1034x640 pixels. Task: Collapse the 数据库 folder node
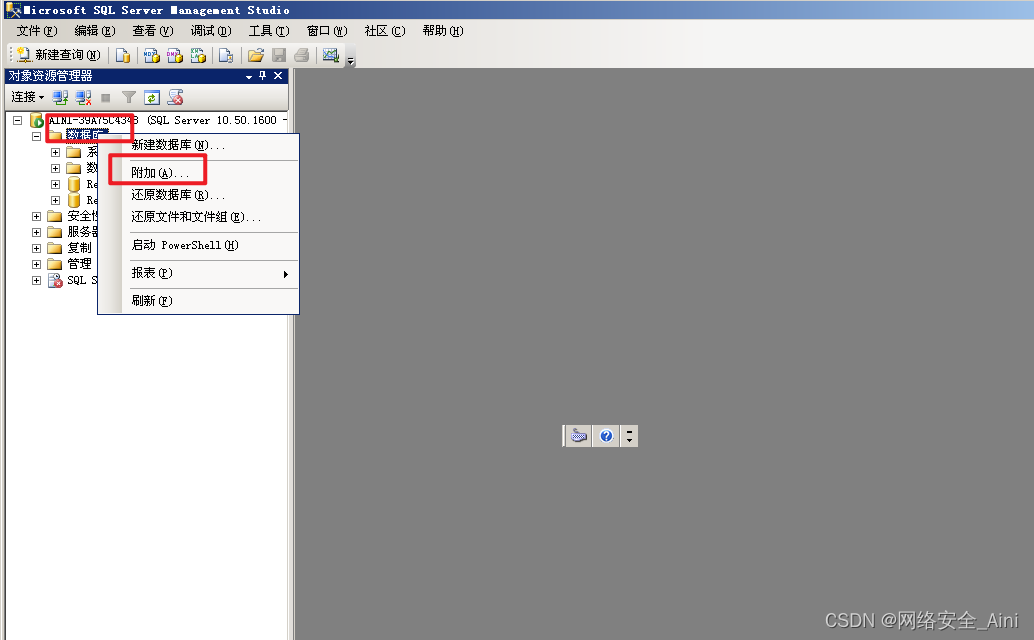[37, 136]
